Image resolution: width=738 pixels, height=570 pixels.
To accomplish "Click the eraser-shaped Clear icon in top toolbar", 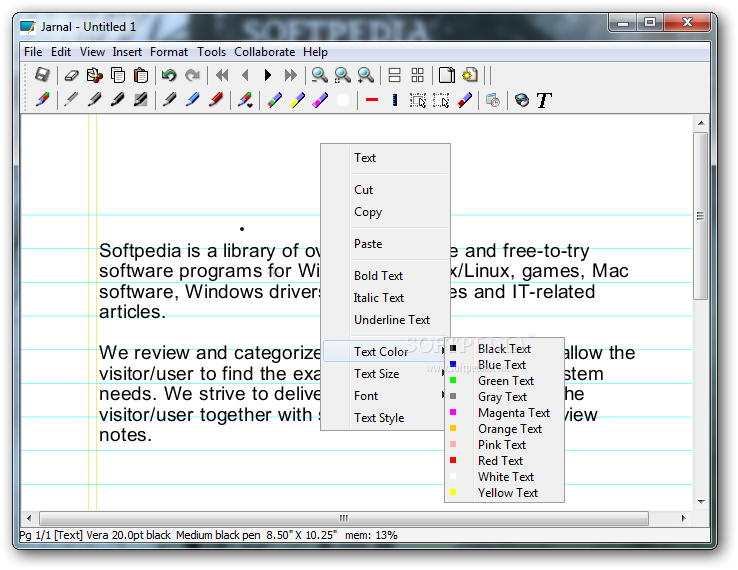I will 72,75.
